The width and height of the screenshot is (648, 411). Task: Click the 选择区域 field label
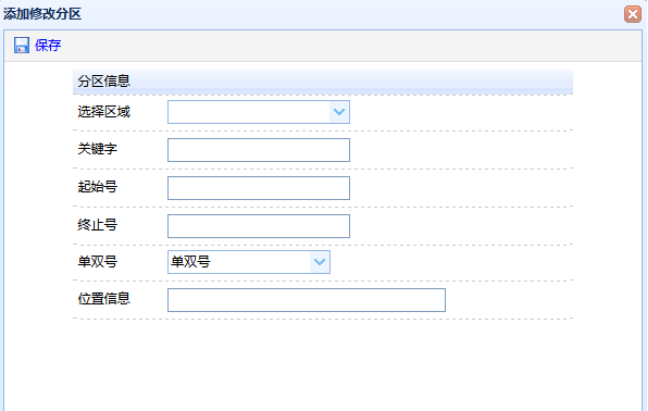coord(104,112)
